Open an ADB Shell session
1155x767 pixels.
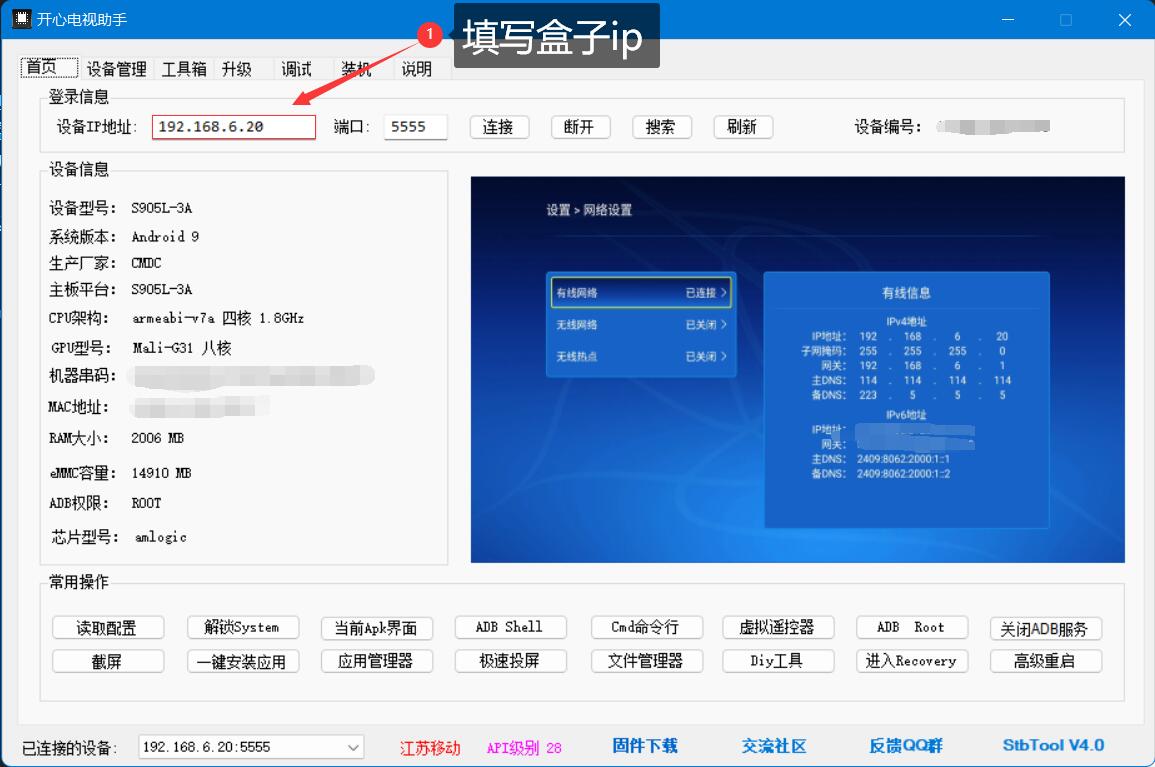(x=510, y=627)
